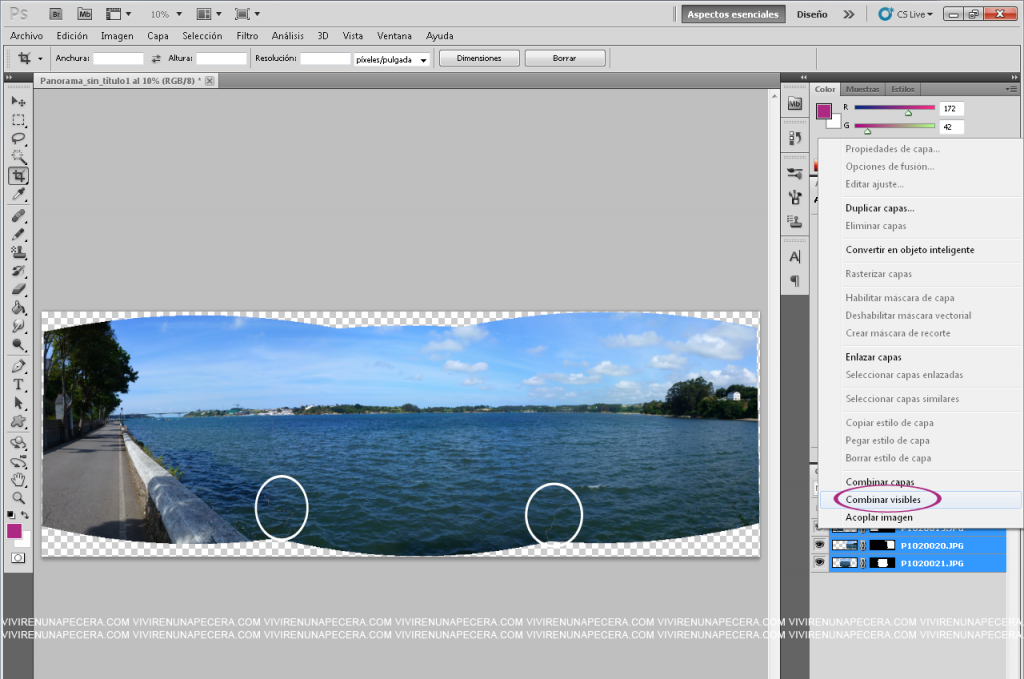Pick the Eyedropper tool
Viewport: 1024px width, 679px height.
(x=18, y=194)
